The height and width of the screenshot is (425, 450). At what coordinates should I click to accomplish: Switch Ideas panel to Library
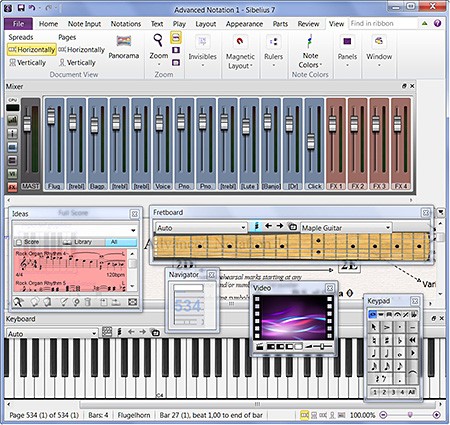[78, 242]
